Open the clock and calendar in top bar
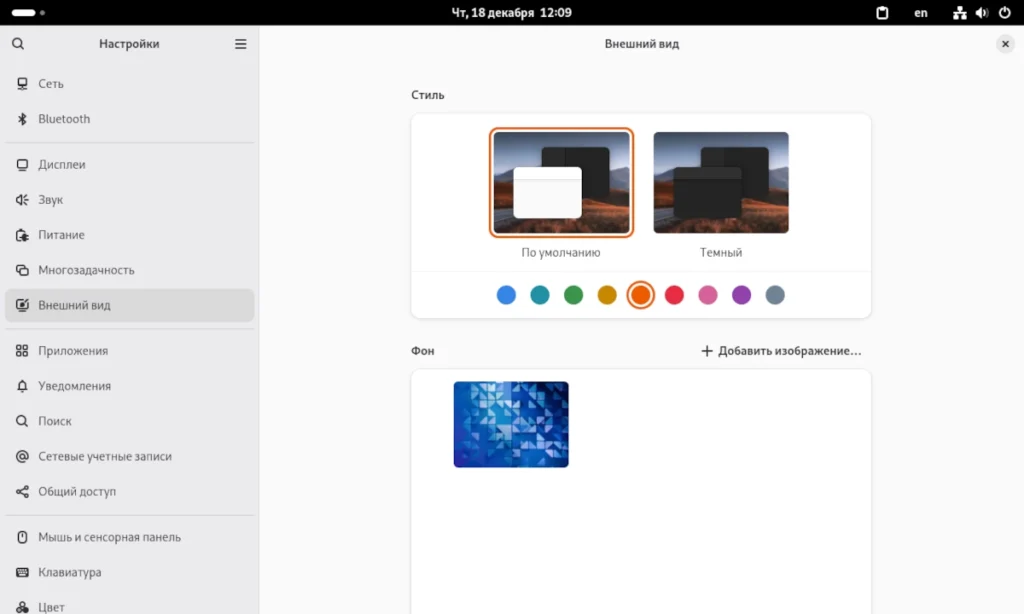This screenshot has height=614, width=1024. click(511, 12)
